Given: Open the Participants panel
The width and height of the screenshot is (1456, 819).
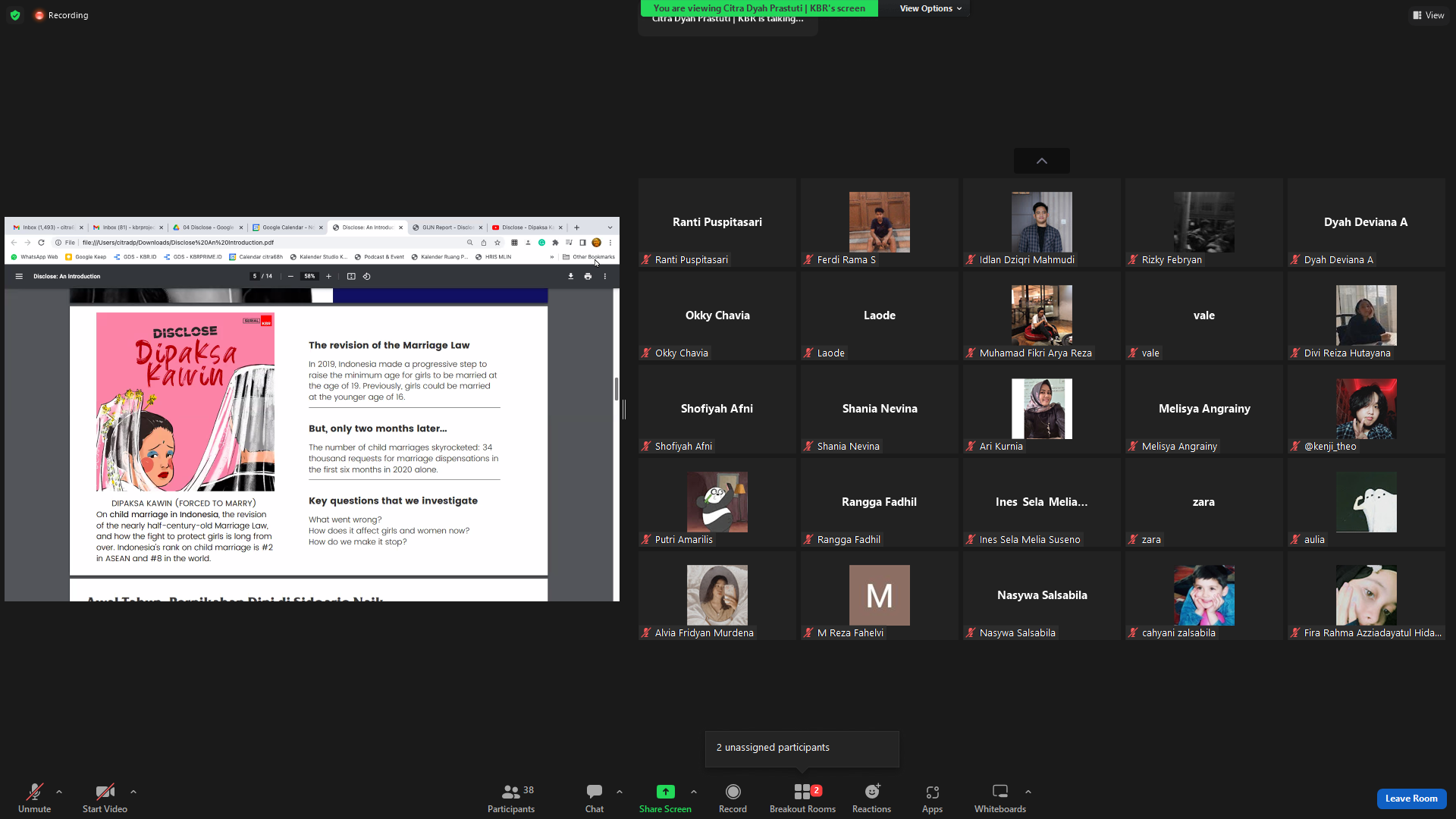Looking at the screenshot, I should tap(511, 799).
